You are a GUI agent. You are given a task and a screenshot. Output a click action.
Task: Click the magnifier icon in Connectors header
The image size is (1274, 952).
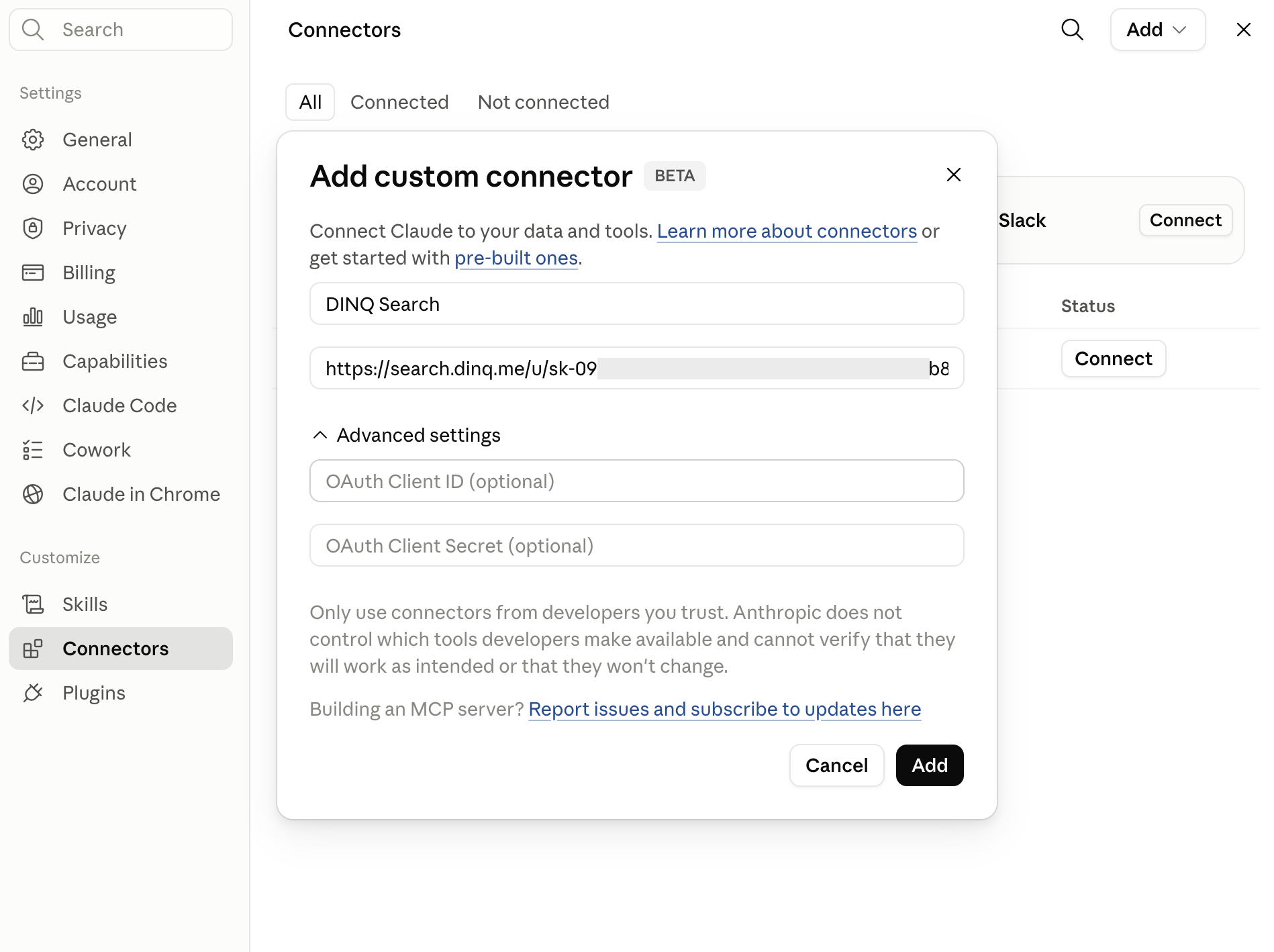[x=1072, y=30]
